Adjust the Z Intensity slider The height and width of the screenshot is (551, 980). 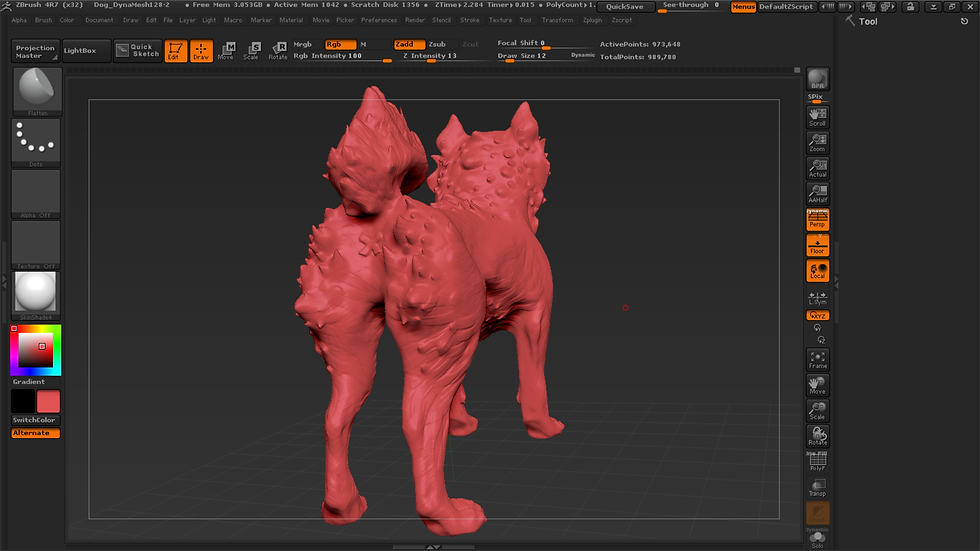(430, 56)
